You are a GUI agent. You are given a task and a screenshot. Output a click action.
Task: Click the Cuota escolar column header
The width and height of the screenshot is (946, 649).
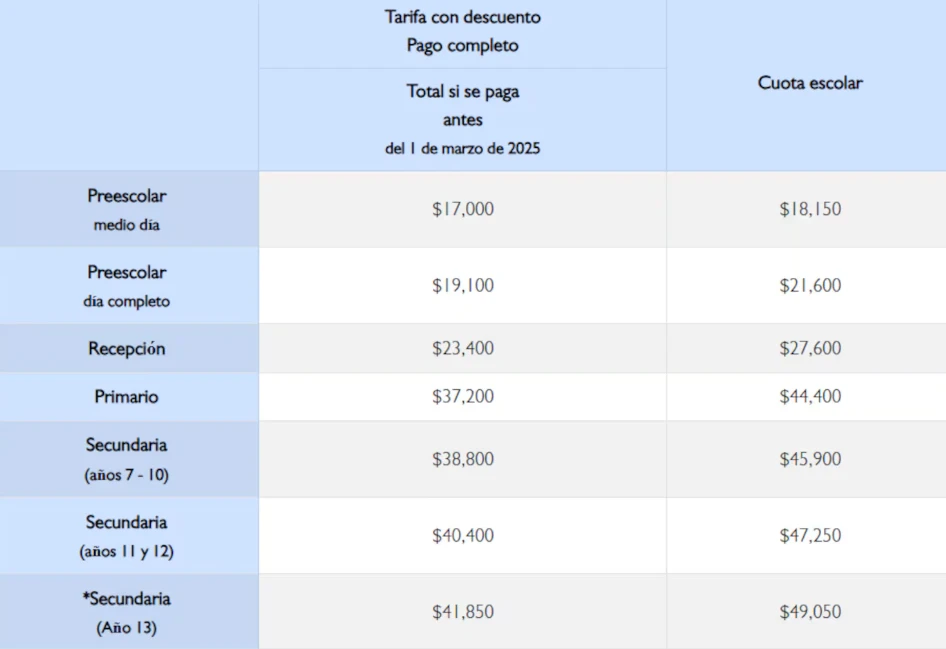click(x=810, y=83)
